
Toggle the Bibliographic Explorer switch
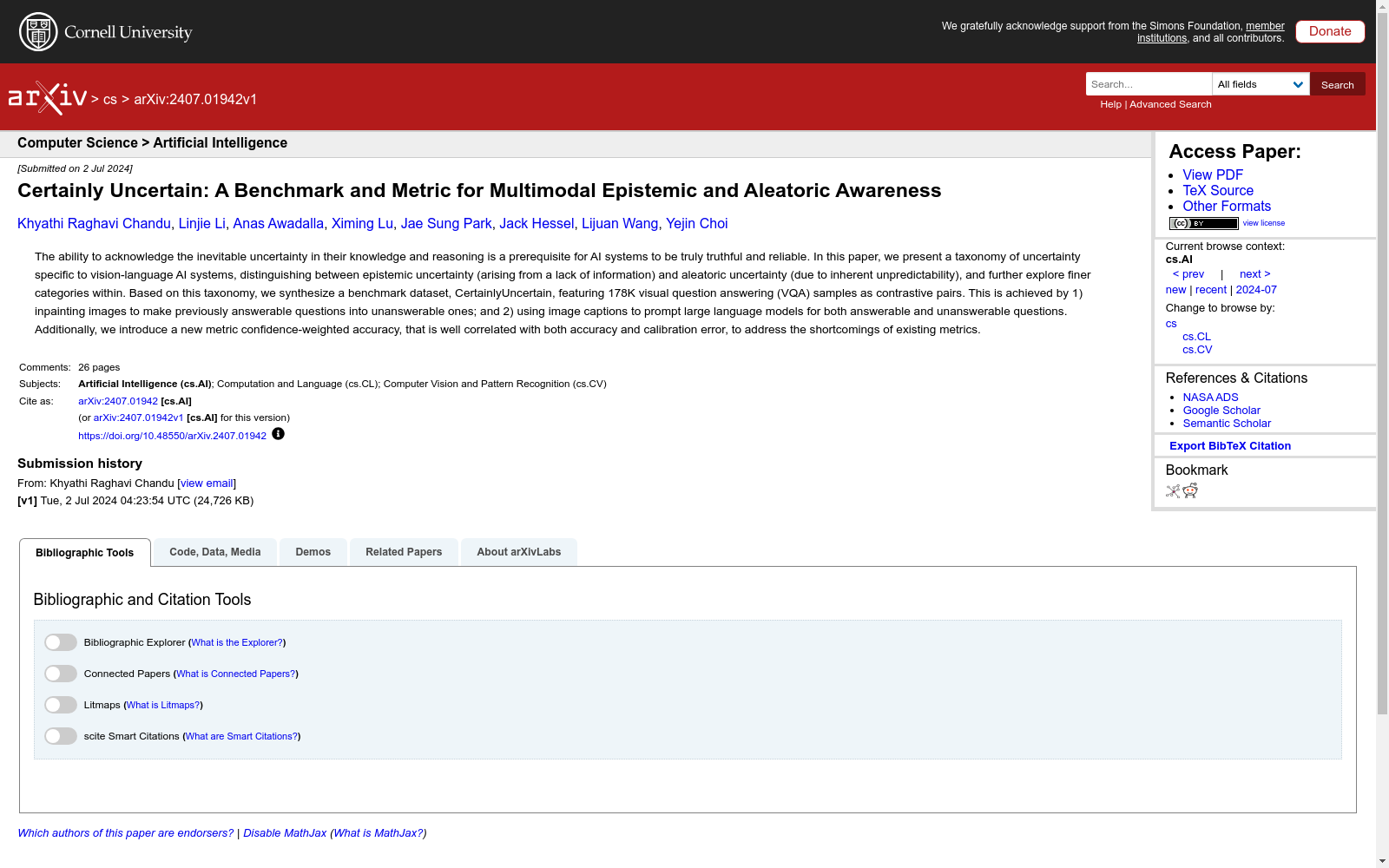coord(61,642)
